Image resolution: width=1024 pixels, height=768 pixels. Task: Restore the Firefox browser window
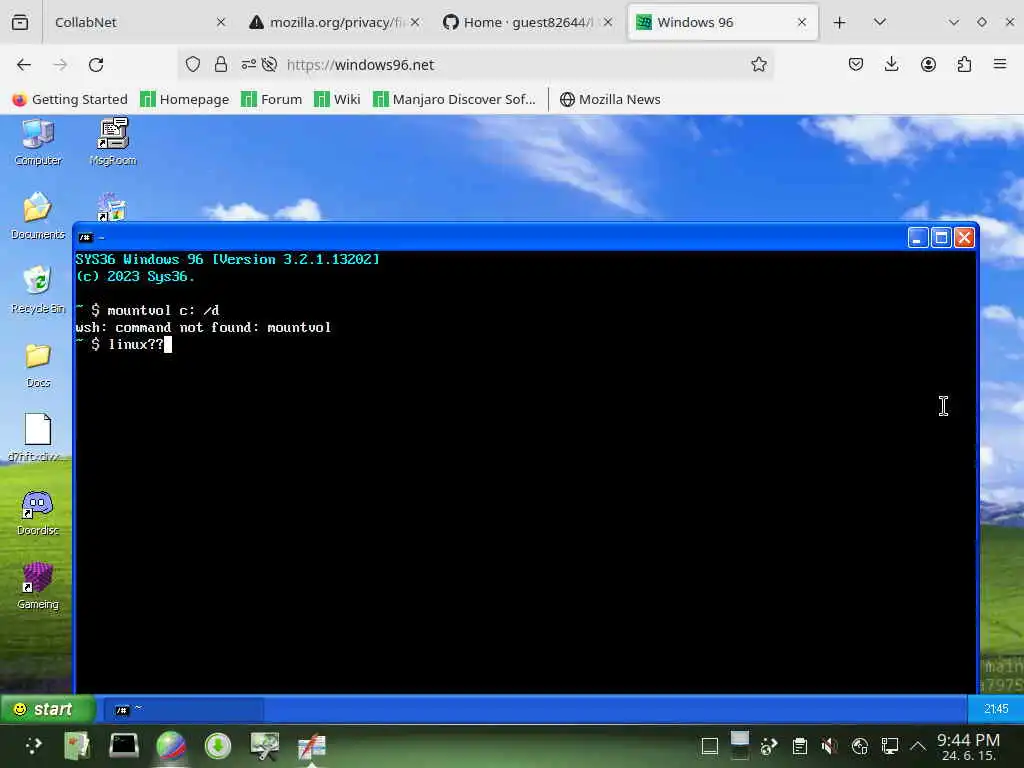click(x=982, y=22)
